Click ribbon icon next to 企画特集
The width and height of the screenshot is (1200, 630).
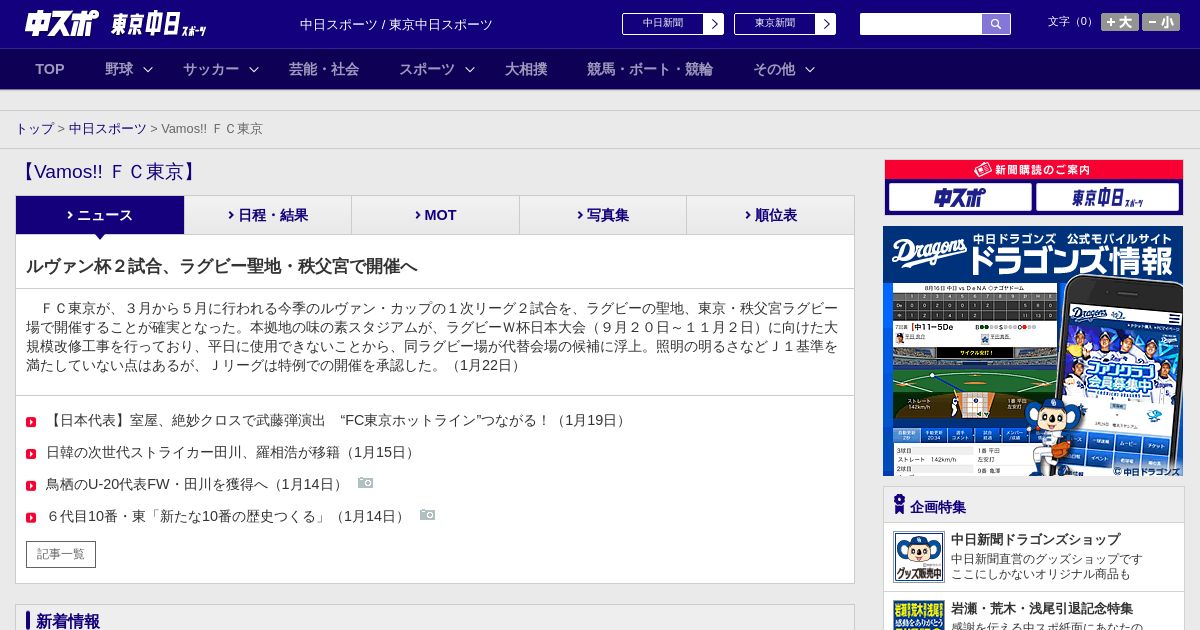pos(899,504)
